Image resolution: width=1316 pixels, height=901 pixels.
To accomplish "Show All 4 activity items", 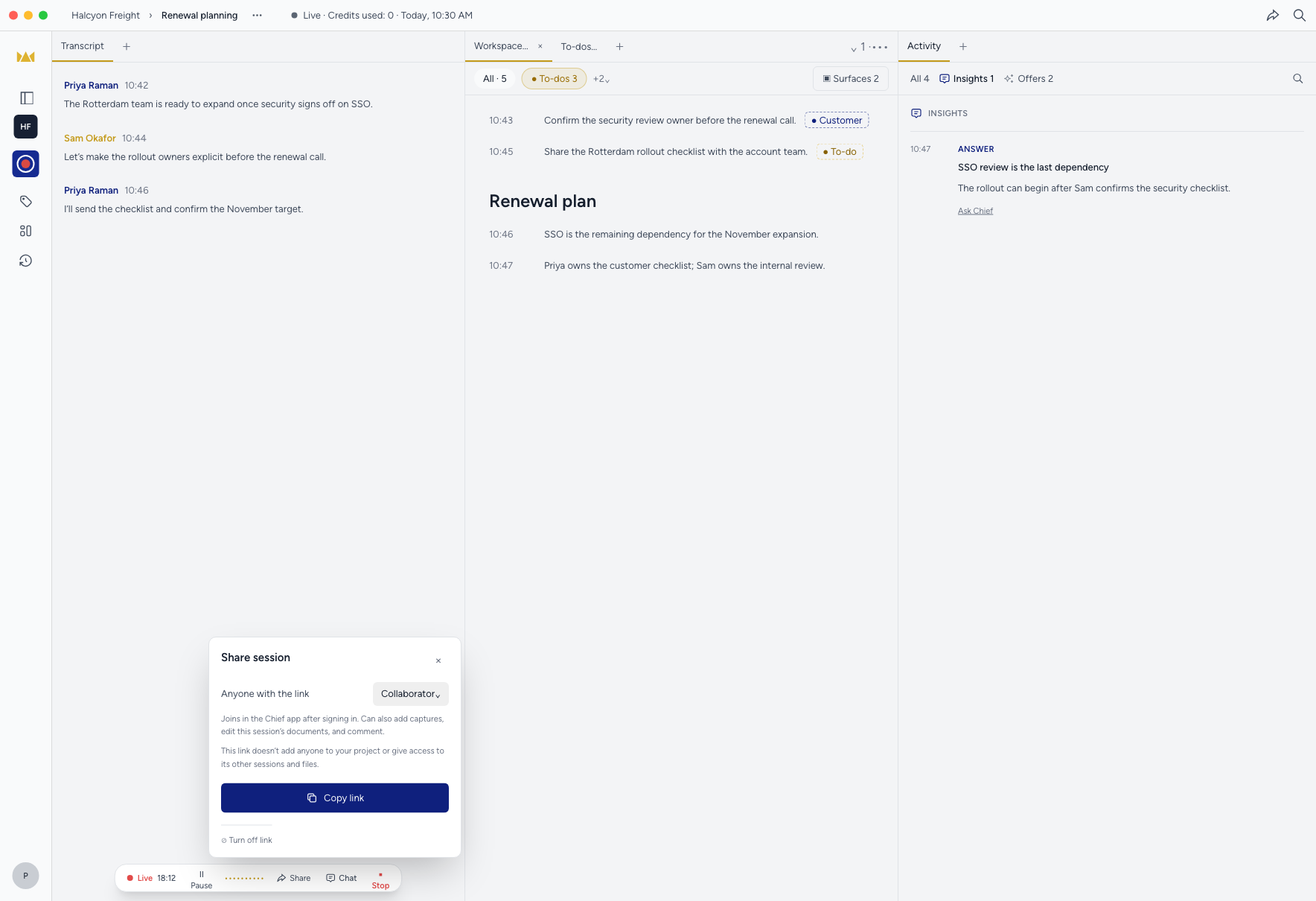I will [920, 78].
